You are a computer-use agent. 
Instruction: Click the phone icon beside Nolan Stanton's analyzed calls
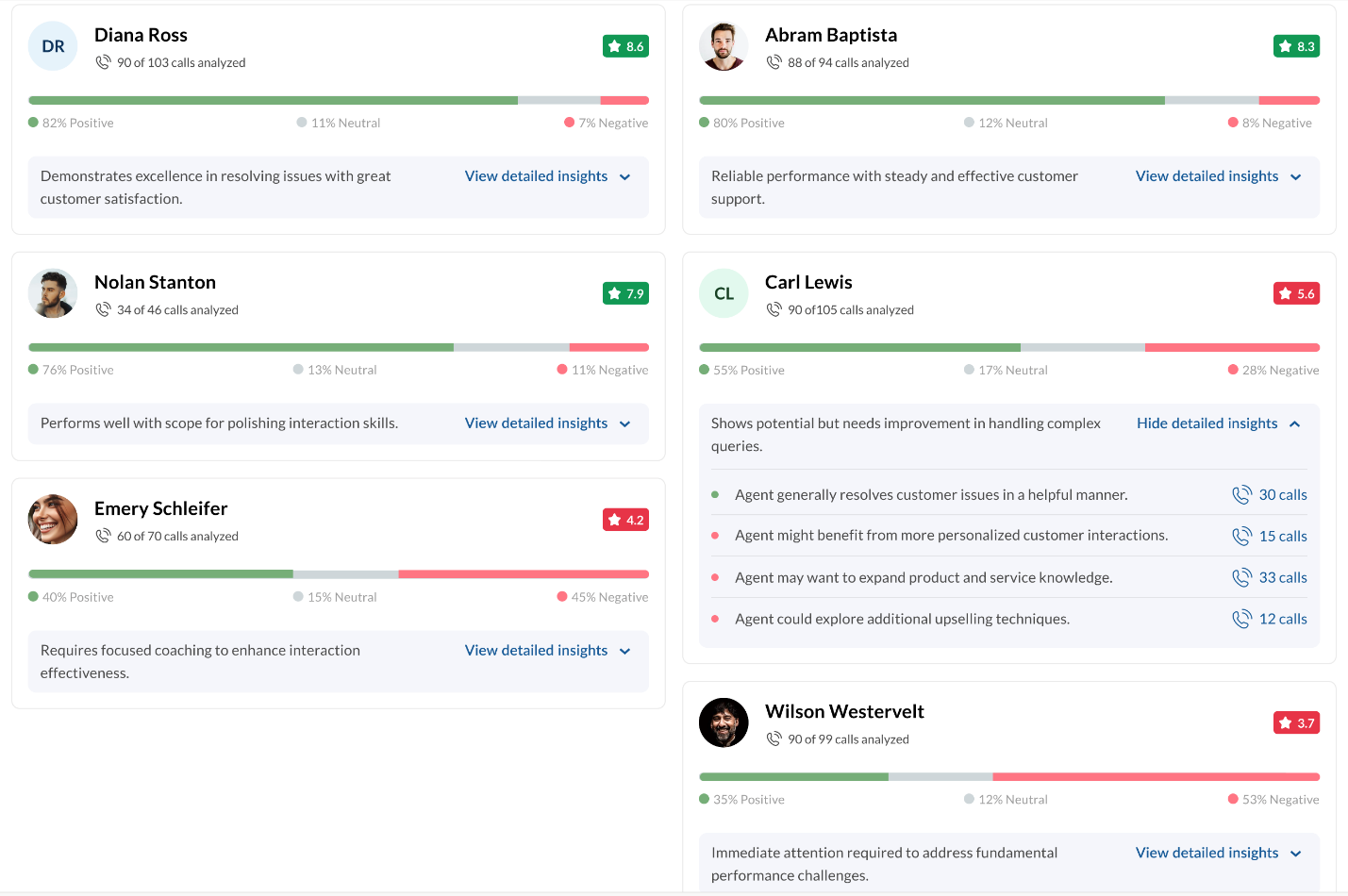point(103,309)
